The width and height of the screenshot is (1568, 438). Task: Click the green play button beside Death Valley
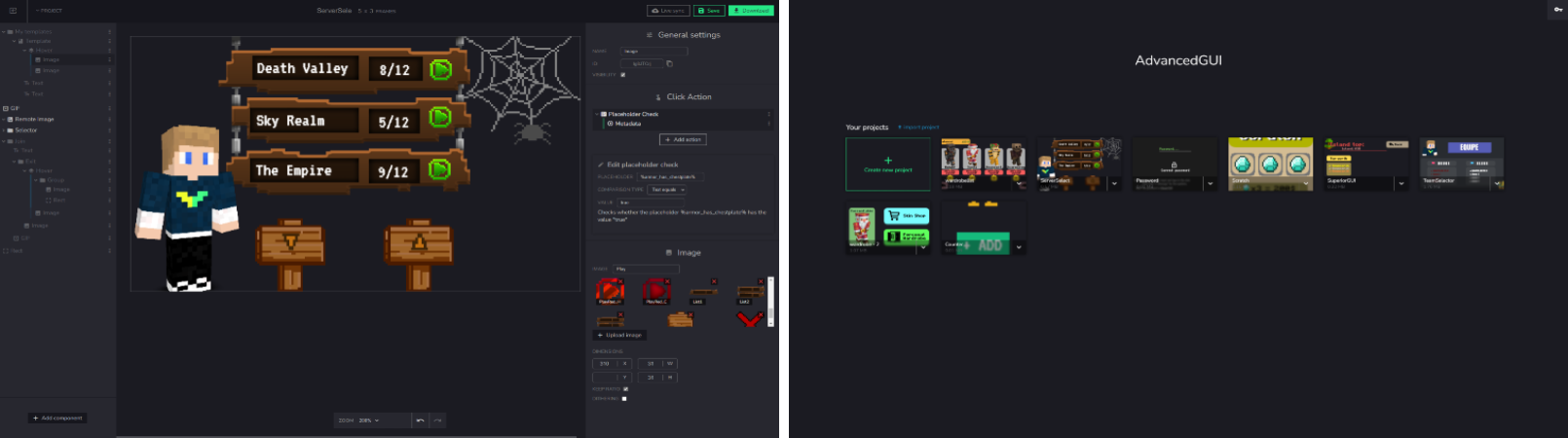(441, 69)
